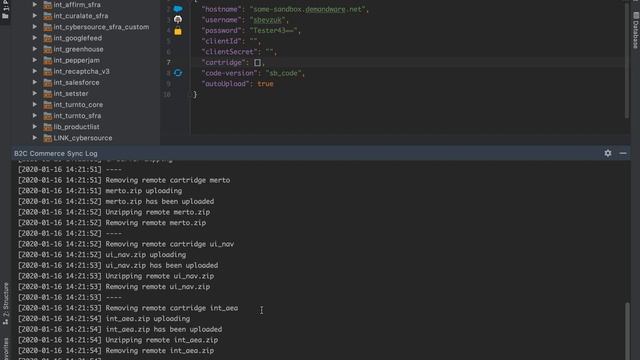Expand the int_googlefeed folder
The width and height of the screenshot is (640, 360).
click(x=35, y=38)
